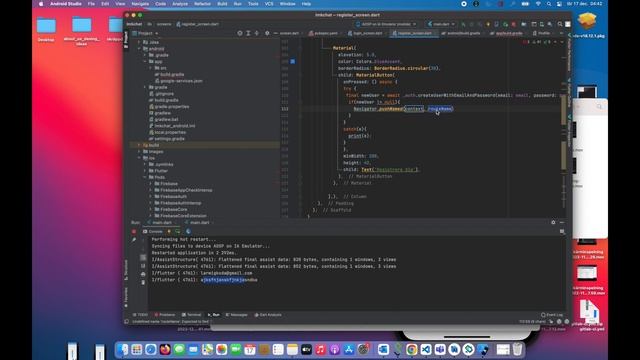This screenshot has height=360, width=640.
Task: Click the context argument in pushNamed
Action: coord(414,109)
